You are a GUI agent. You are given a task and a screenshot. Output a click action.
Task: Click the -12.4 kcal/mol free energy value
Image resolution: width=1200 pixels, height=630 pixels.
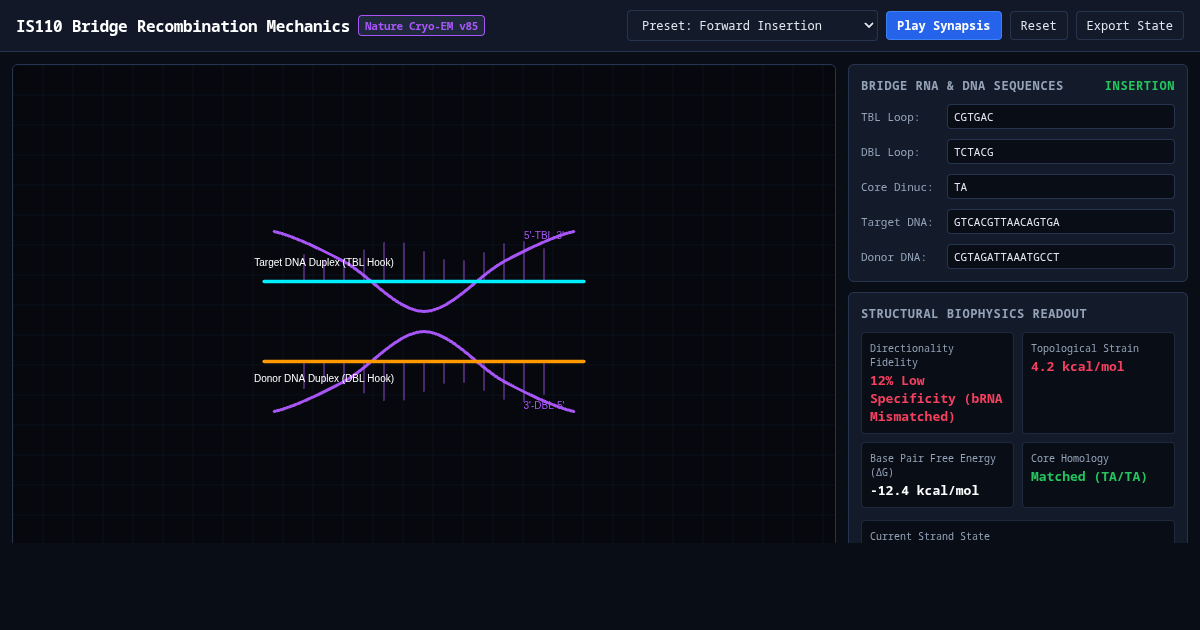point(924,491)
